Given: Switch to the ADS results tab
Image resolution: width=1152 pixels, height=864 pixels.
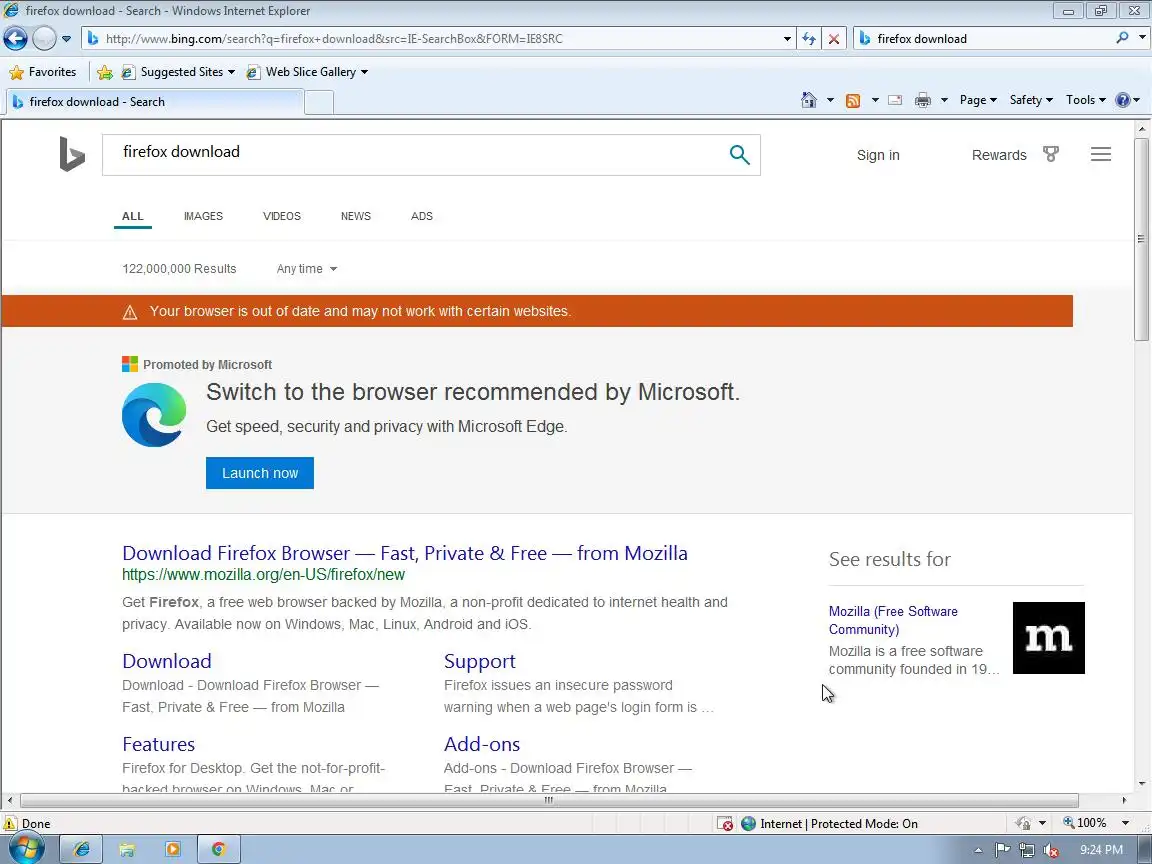Looking at the screenshot, I should click(422, 216).
